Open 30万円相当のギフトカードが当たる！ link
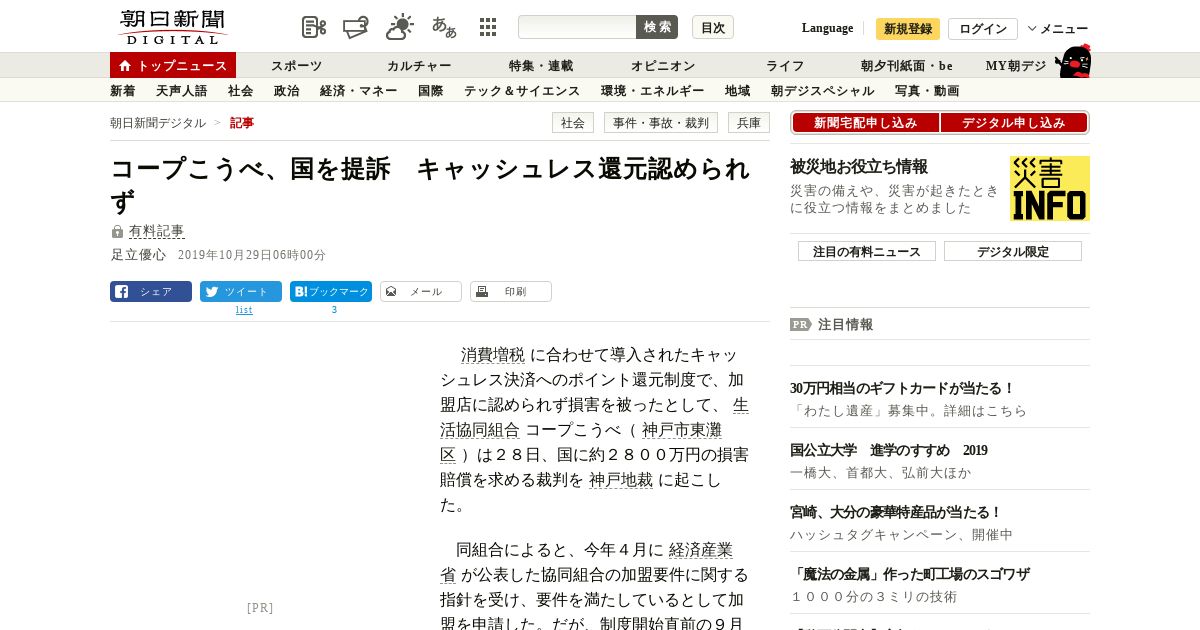This screenshot has height=630, width=1200. (x=902, y=388)
